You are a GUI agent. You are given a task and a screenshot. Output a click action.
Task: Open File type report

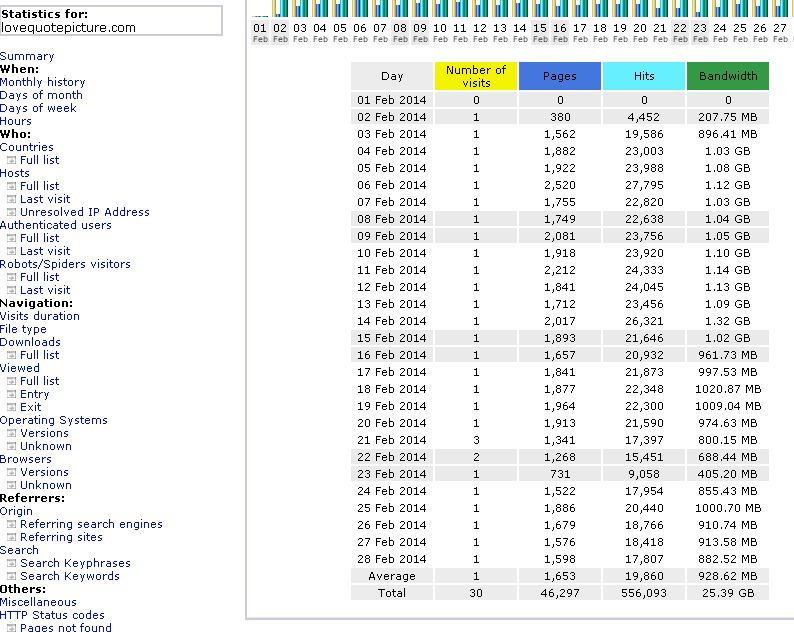(x=23, y=329)
